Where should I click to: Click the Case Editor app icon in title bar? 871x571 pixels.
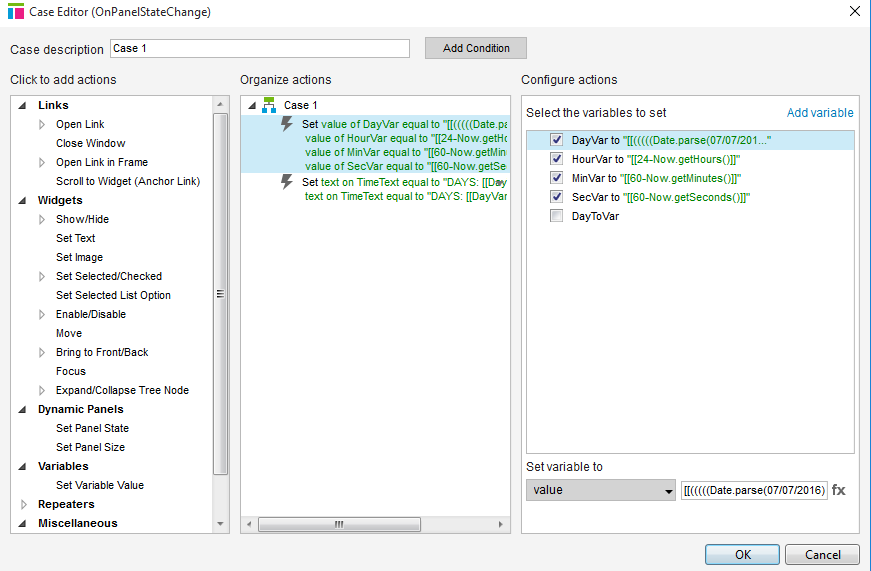(x=15, y=12)
